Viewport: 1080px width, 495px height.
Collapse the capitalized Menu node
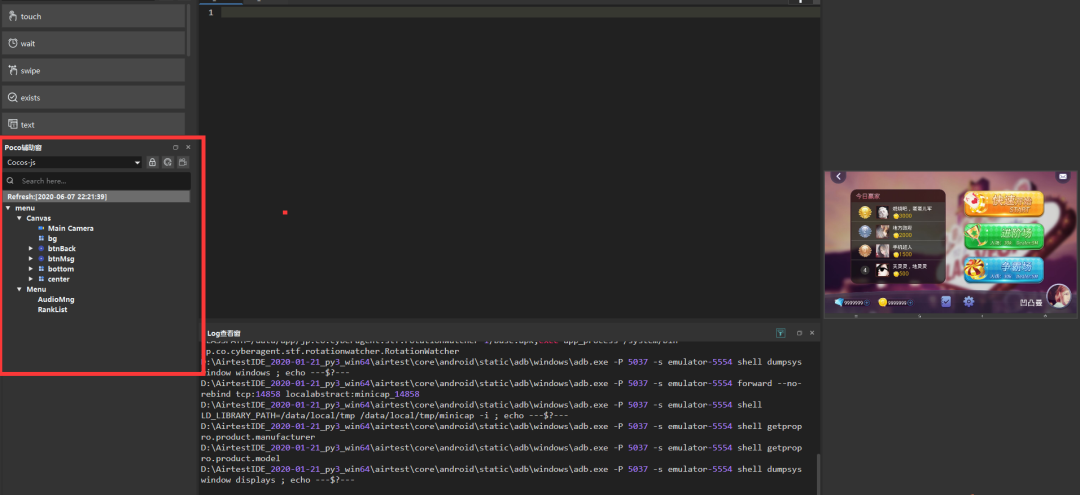pos(19,289)
